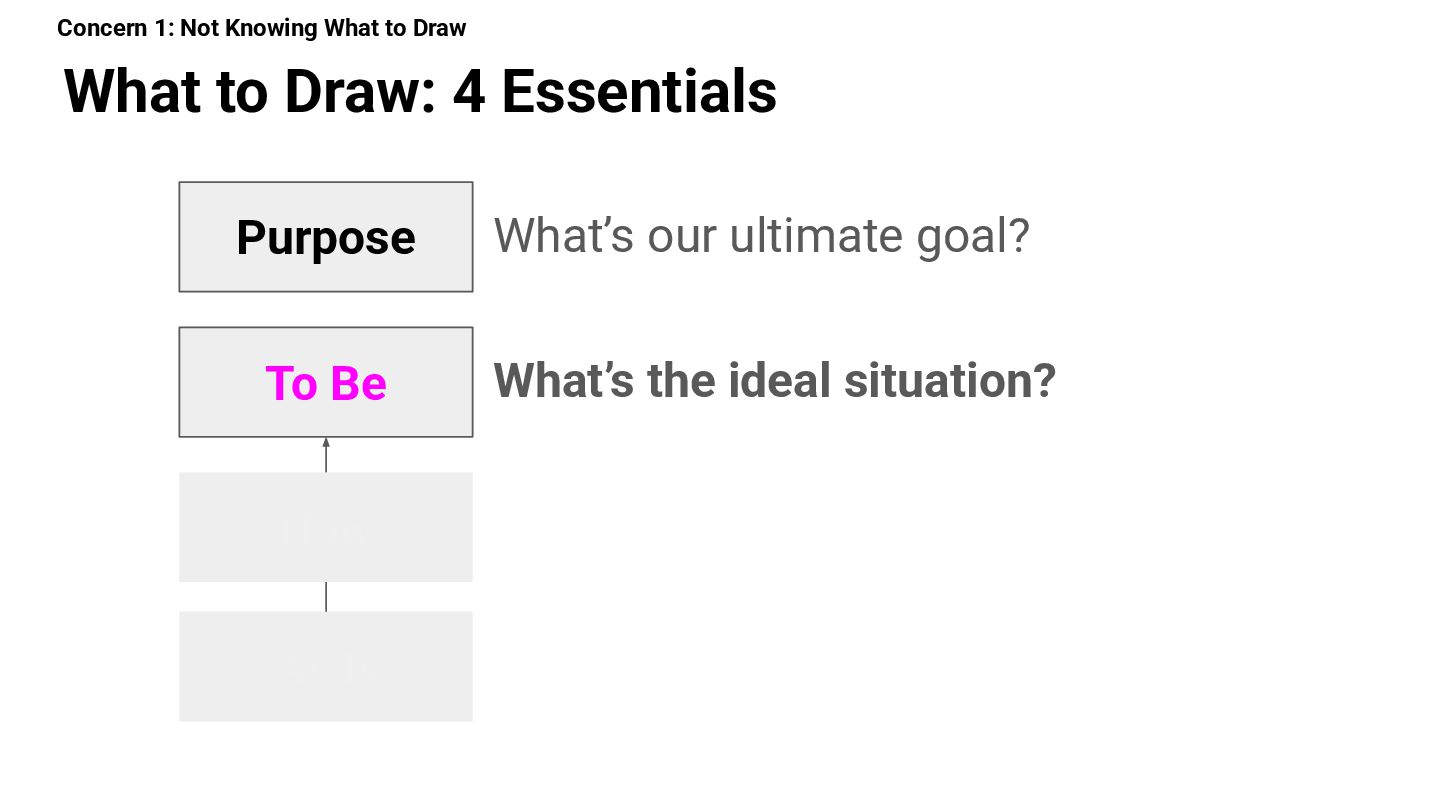Select the bottom faded gray box
The image size is (1440, 810).
(x=326, y=666)
